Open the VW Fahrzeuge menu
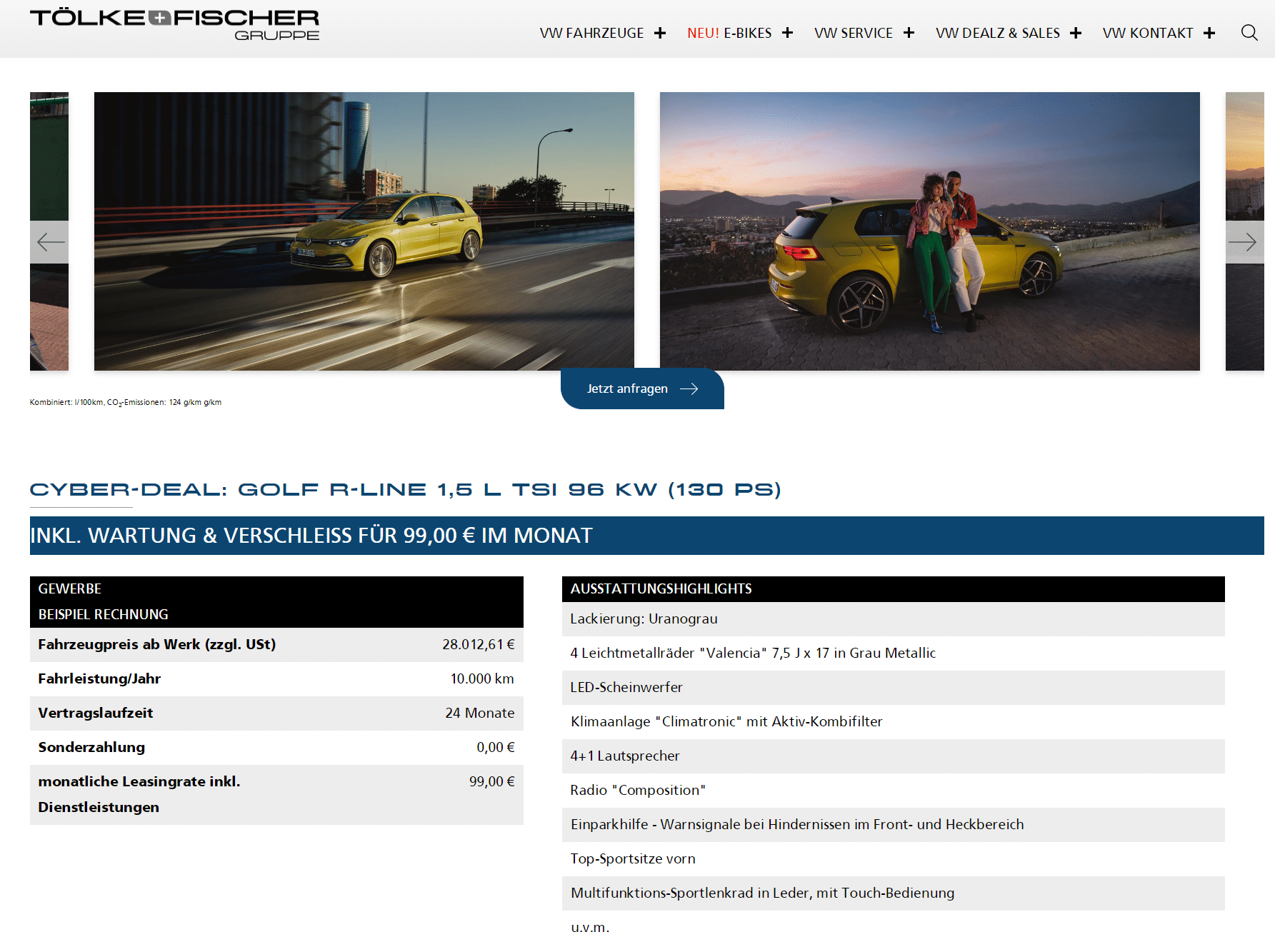The width and height of the screenshot is (1275, 952). 591,34
